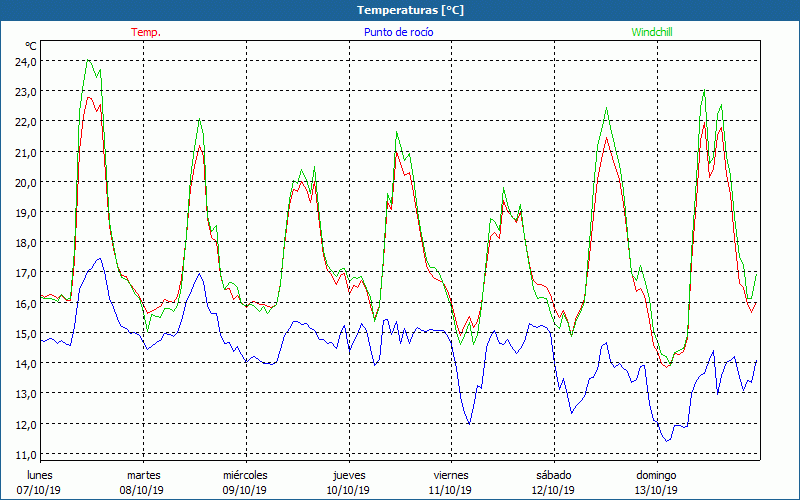Click the '07/10/19' date label
The width and height of the screenshot is (800, 500).
pos(39,490)
